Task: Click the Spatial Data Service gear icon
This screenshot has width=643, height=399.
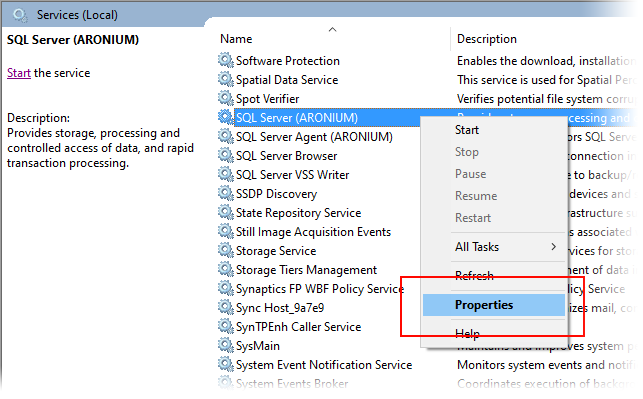Action: (226, 79)
